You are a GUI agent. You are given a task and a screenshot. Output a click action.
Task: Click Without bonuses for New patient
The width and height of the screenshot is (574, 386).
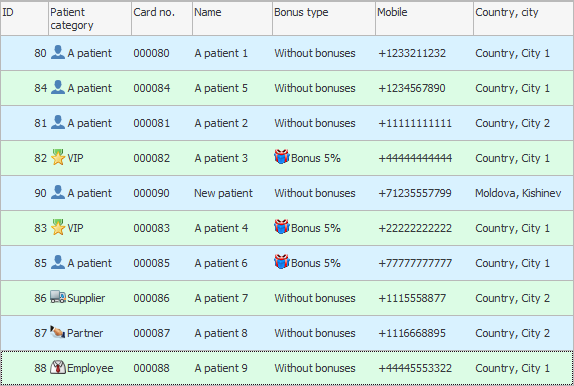pyautogui.click(x=315, y=193)
